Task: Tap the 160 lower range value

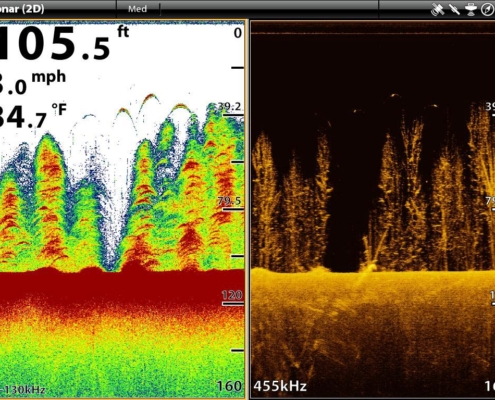Action: tap(229, 386)
